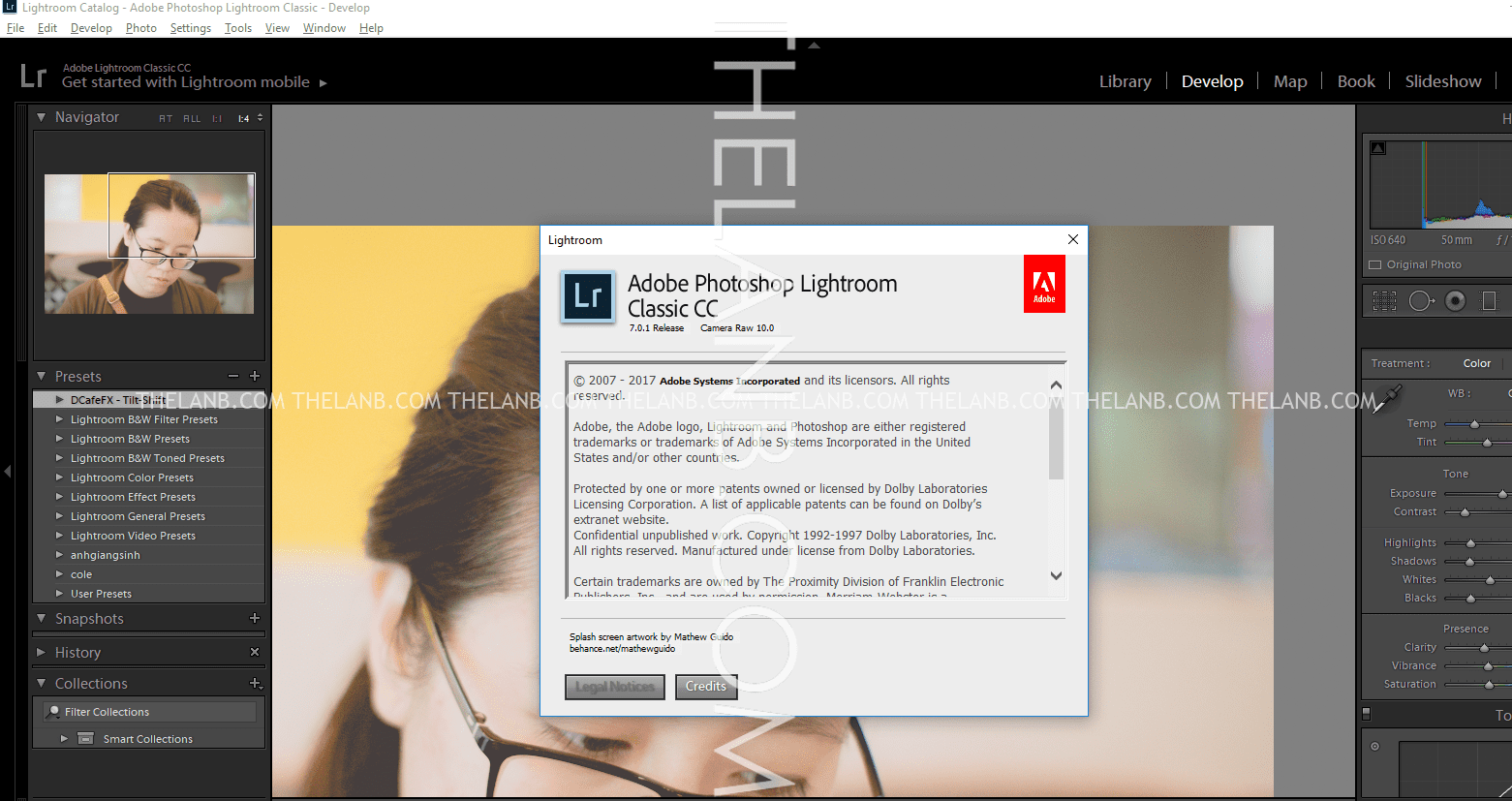Click the Temp slider handle
This screenshot has height=801, width=1512.
[x=1474, y=424]
